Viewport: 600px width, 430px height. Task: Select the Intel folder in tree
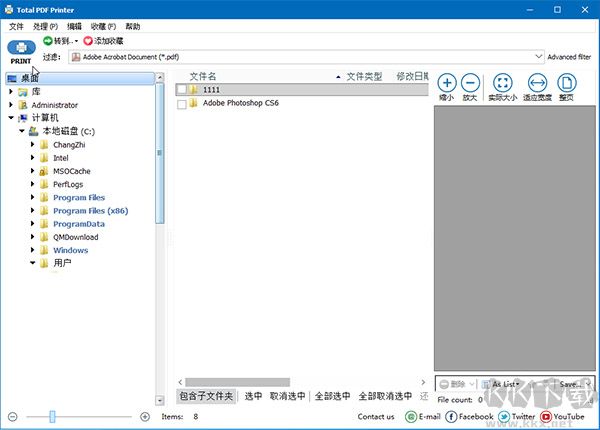(x=60, y=158)
